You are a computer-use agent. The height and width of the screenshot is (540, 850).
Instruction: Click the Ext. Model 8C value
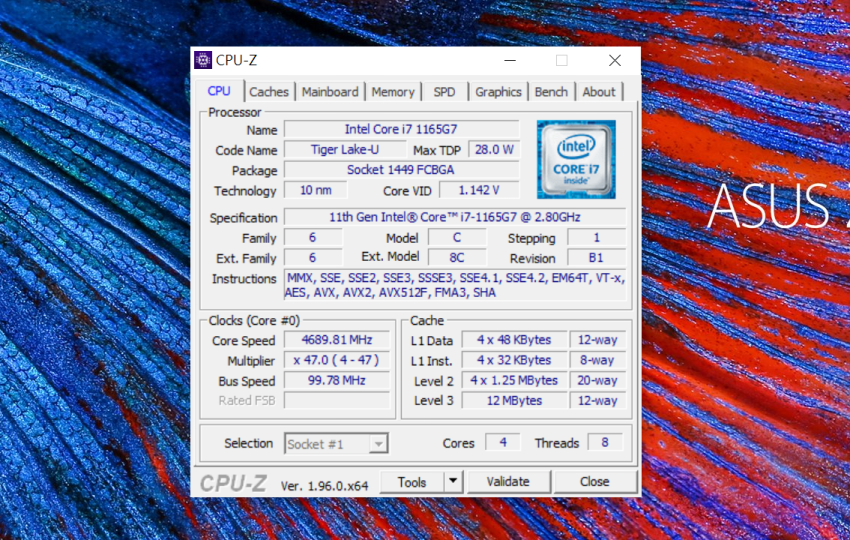click(457, 258)
